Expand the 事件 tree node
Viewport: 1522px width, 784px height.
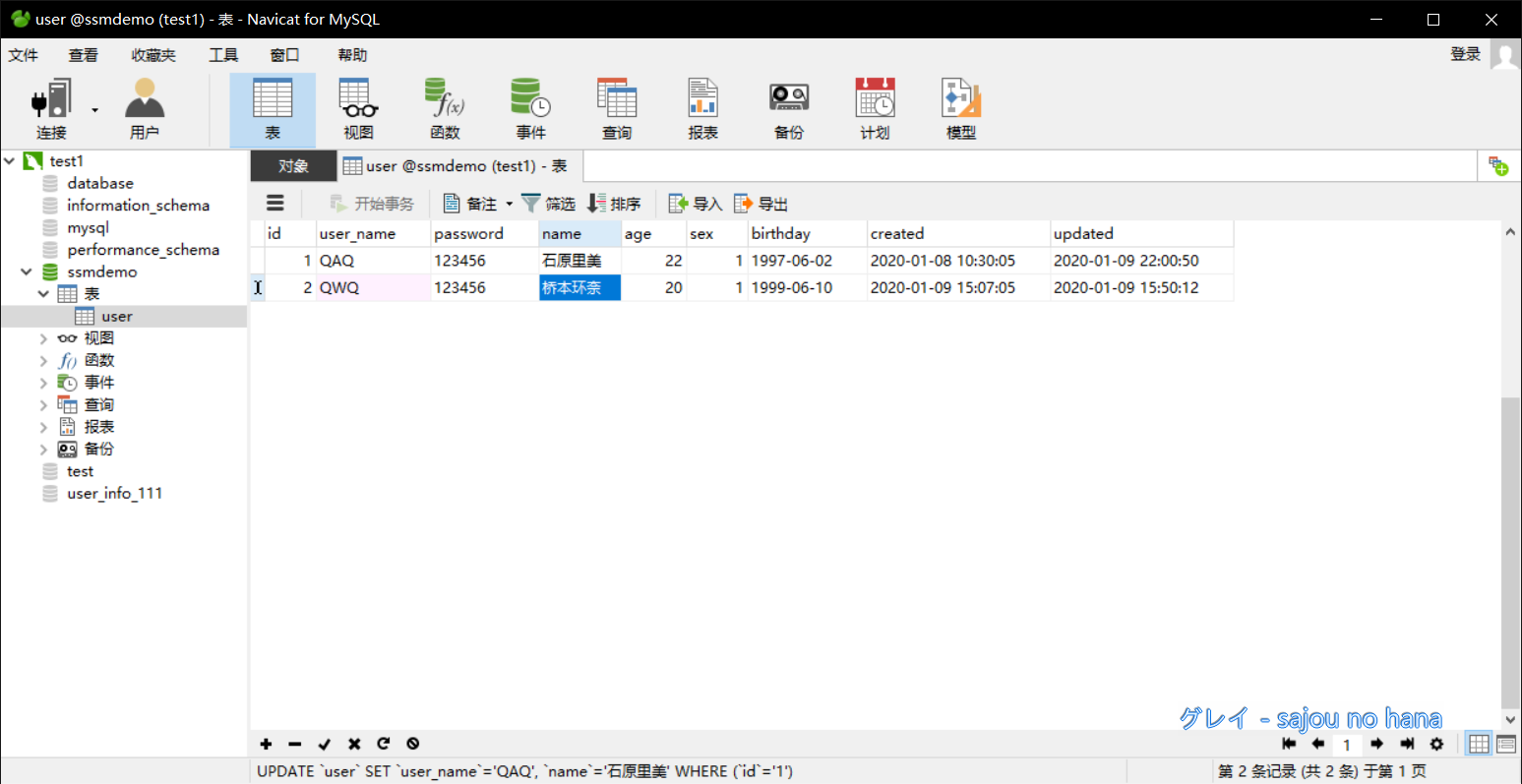tap(43, 383)
